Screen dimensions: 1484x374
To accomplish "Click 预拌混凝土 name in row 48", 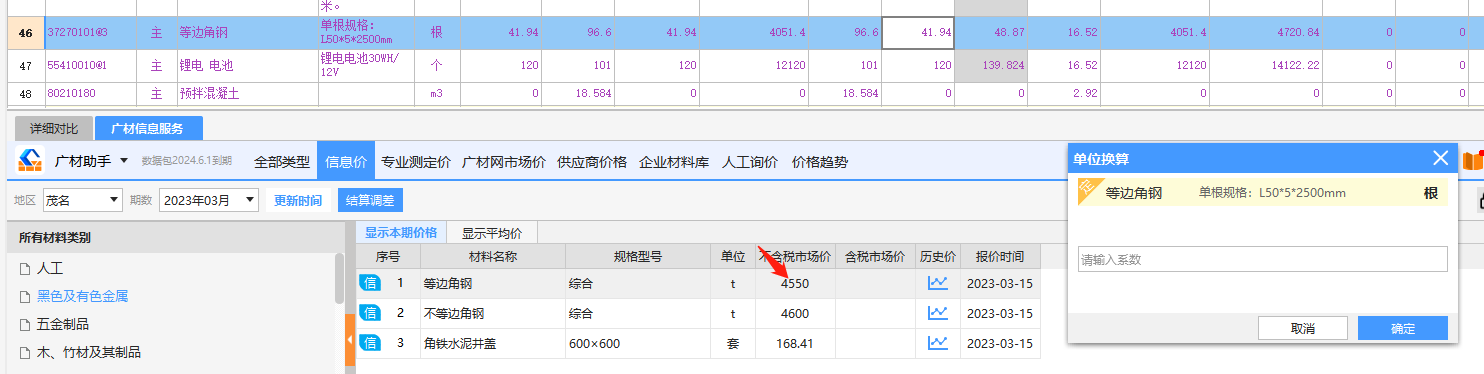I will coord(209,94).
